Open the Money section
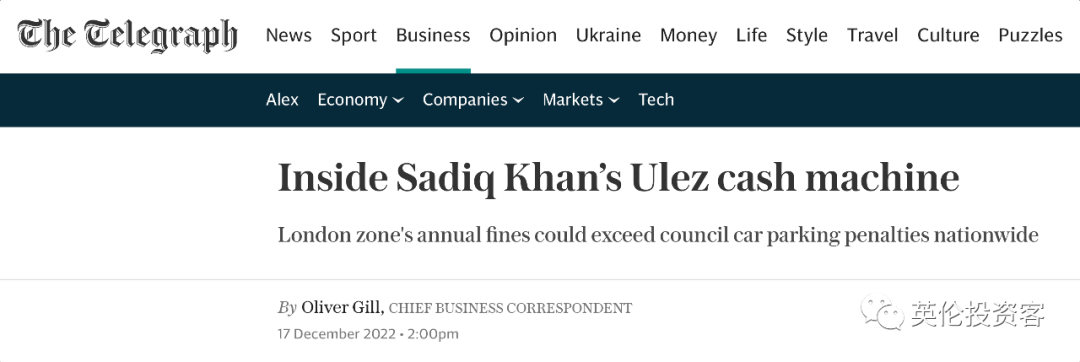The image size is (1080, 362). (688, 35)
